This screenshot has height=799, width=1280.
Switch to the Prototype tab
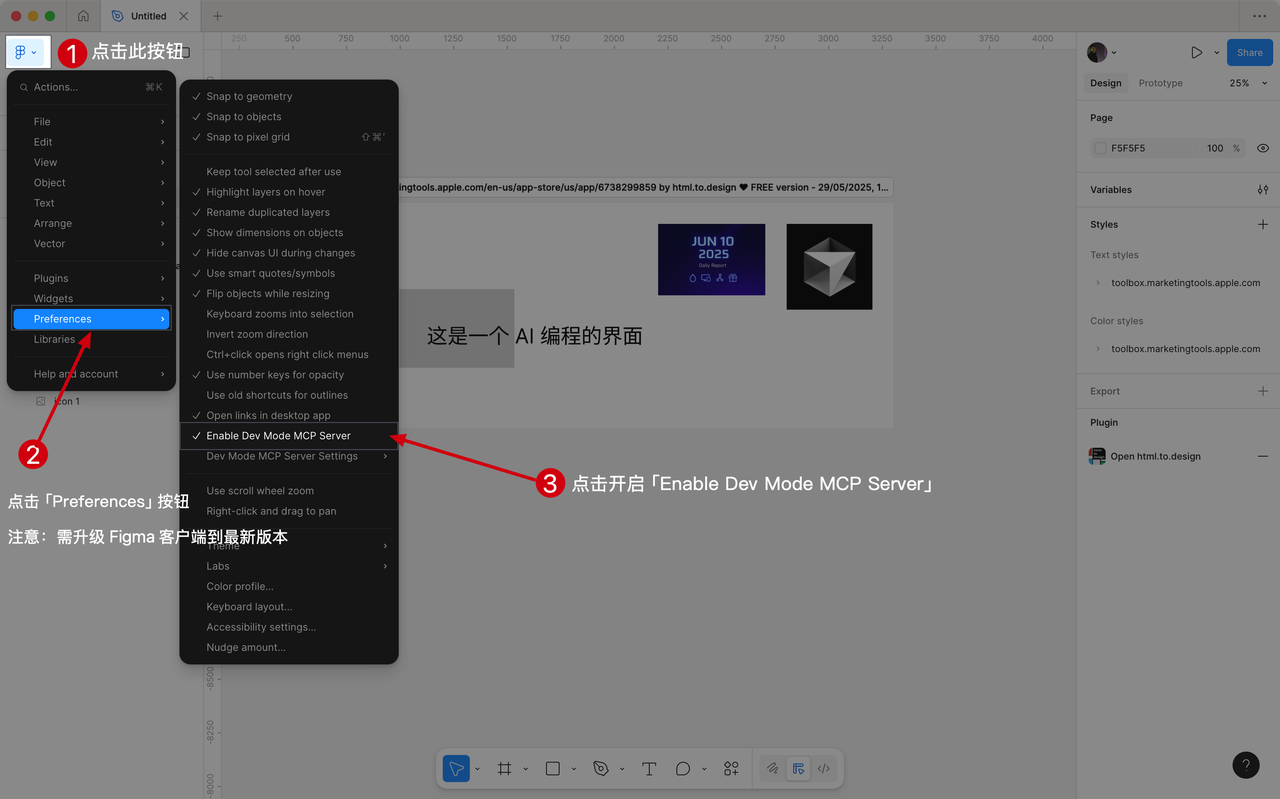pyautogui.click(x=1160, y=83)
